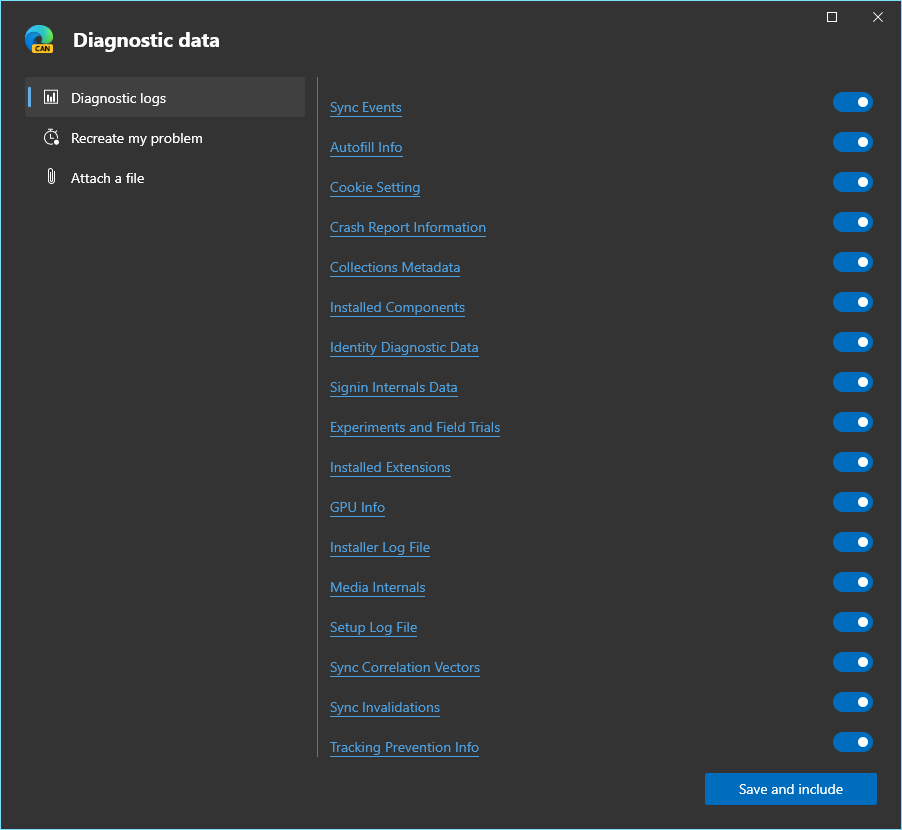Image resolution: width=902 pixels, height=830 pixels.
Task: Open the Media Internals link
Action: click(x=377, y=587)
